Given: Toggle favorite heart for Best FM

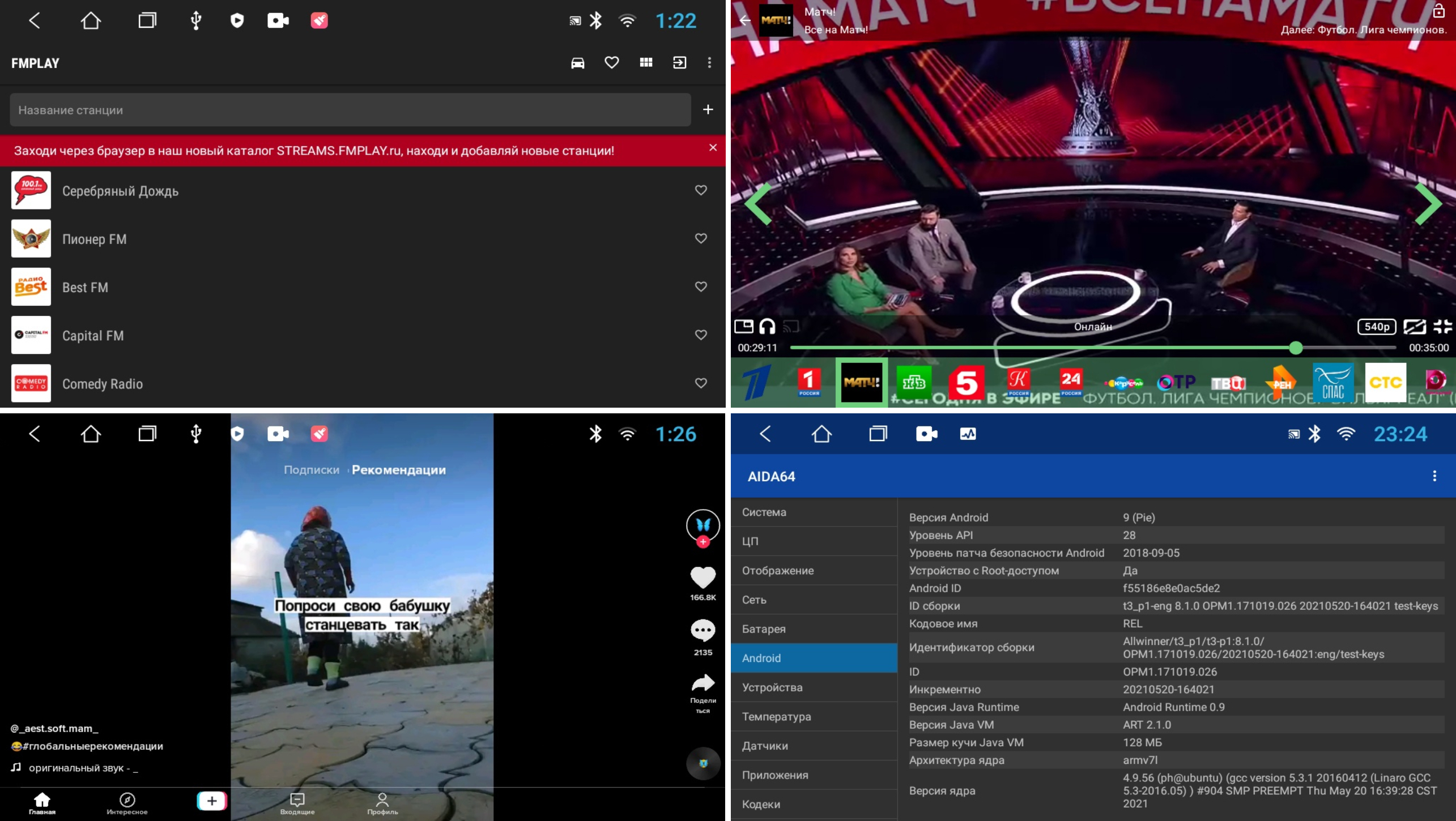Looking at the screenshot, I should pyautogui.click(x=701, y=287).
